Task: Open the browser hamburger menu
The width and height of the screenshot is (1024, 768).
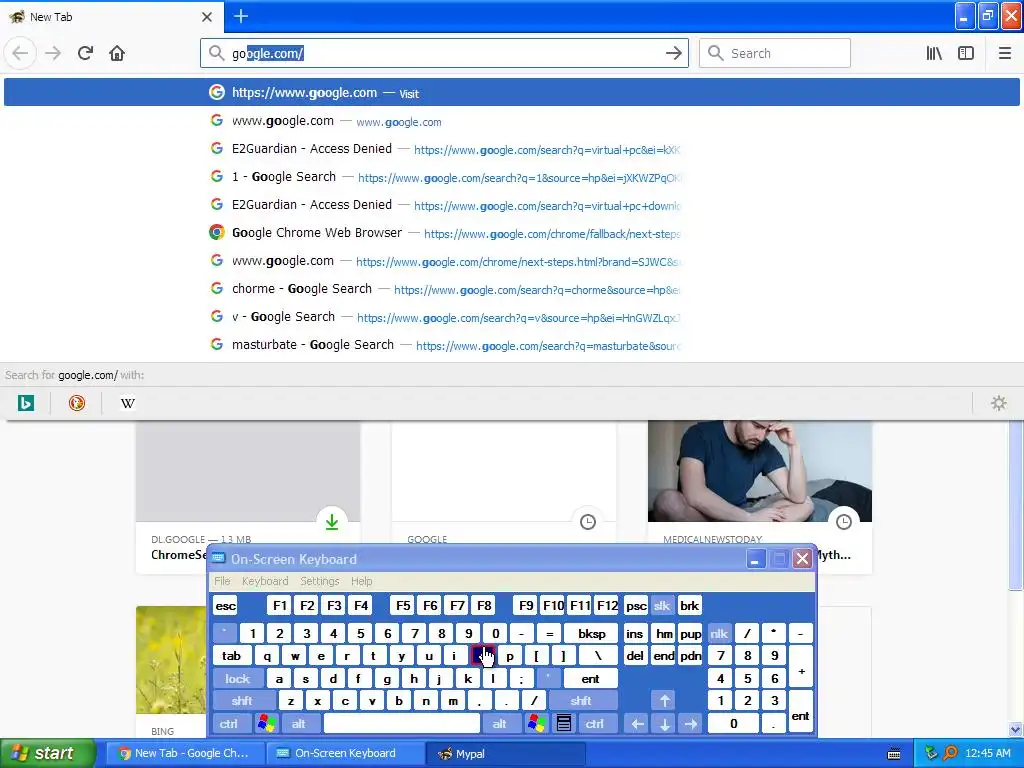Action: click(1005, 53)
